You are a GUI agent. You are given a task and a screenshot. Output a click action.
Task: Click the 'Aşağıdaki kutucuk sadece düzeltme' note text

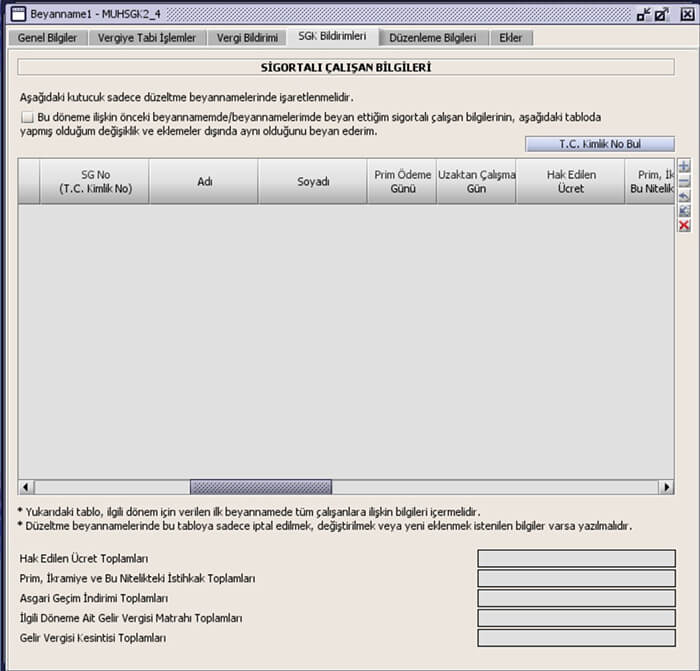point(187,97)
